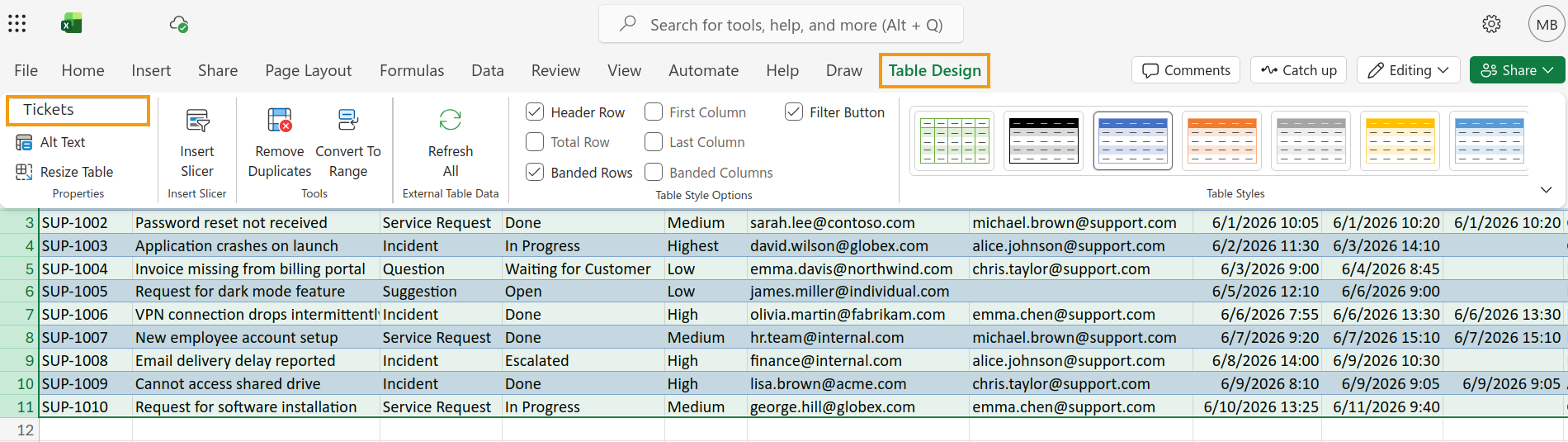This screenshot has height=442, width=1568.
Task: Select cell george.hill@globex.com
Action: pyautogui.click(x=858, y=406)
